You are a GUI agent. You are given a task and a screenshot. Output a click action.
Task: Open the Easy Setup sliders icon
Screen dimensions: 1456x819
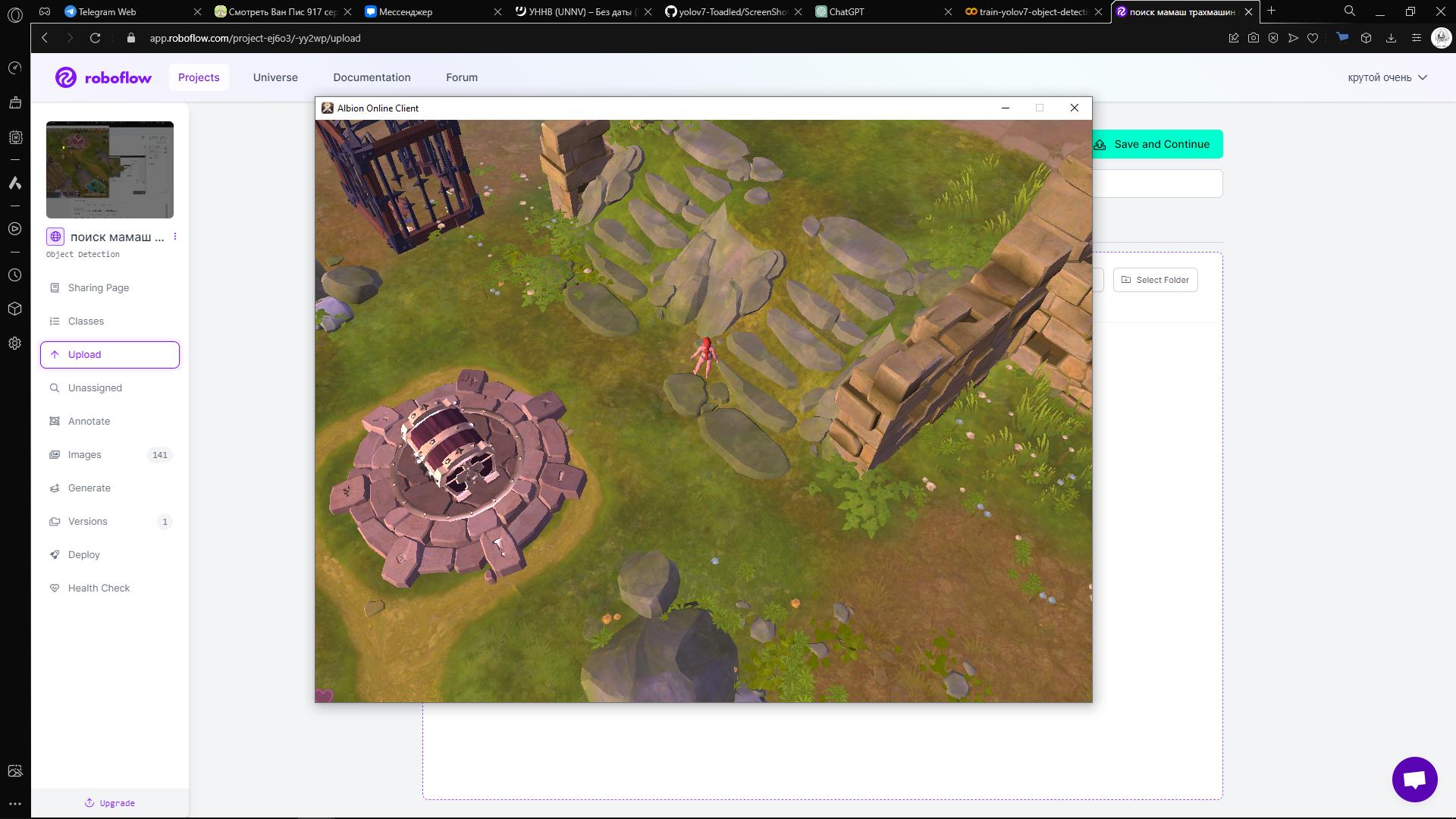click(1416, 38)
